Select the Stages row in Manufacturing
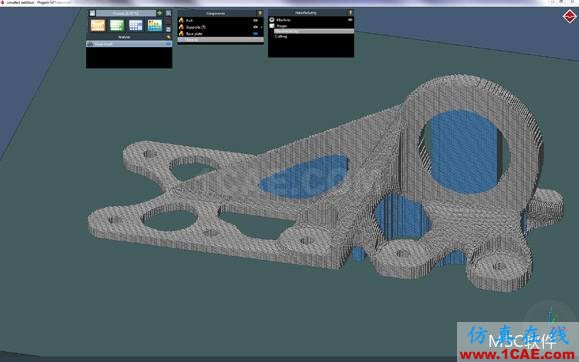 [x=311, y=26]
